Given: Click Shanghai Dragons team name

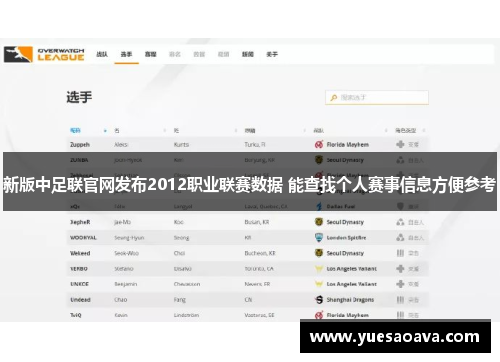Looking at the screenshot, I should coord(350,300).
